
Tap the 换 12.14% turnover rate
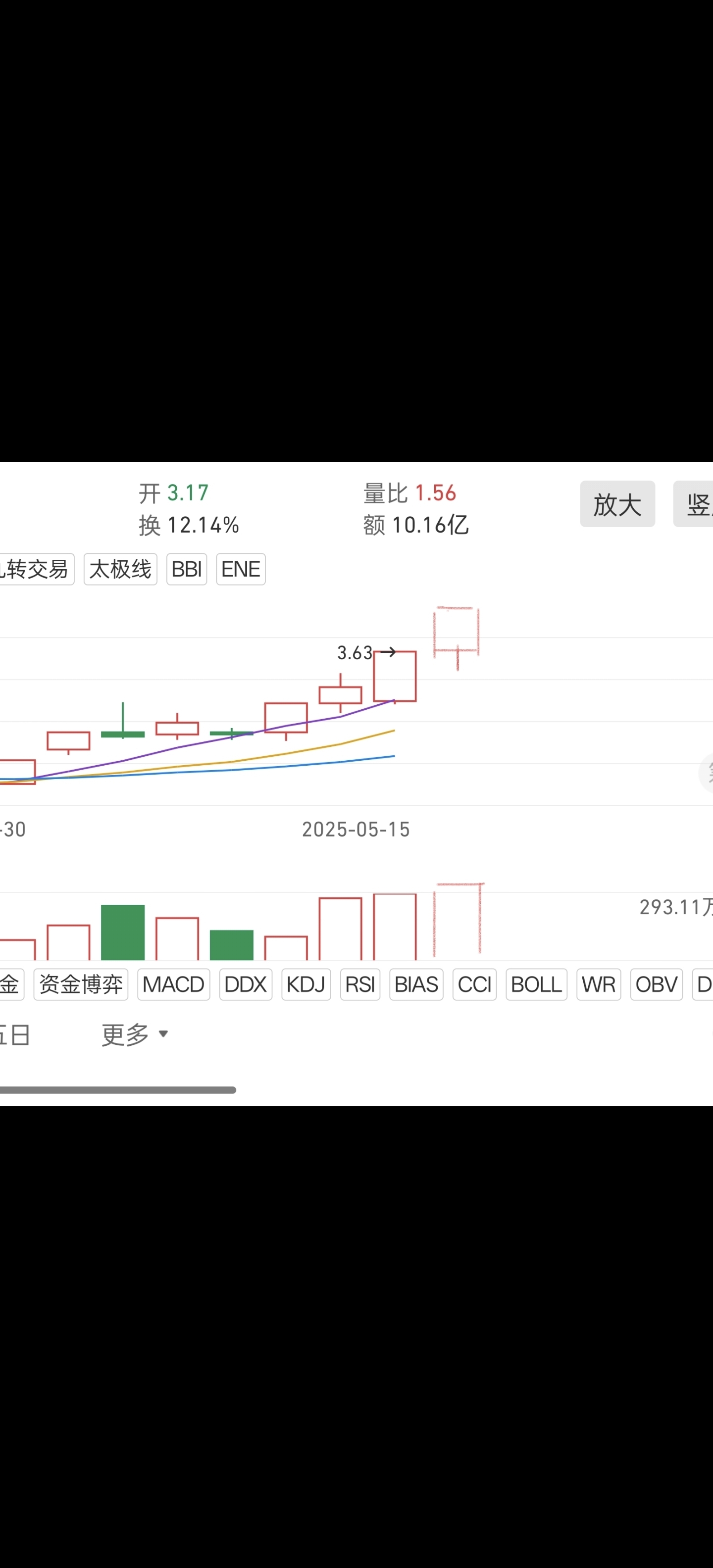189,525
